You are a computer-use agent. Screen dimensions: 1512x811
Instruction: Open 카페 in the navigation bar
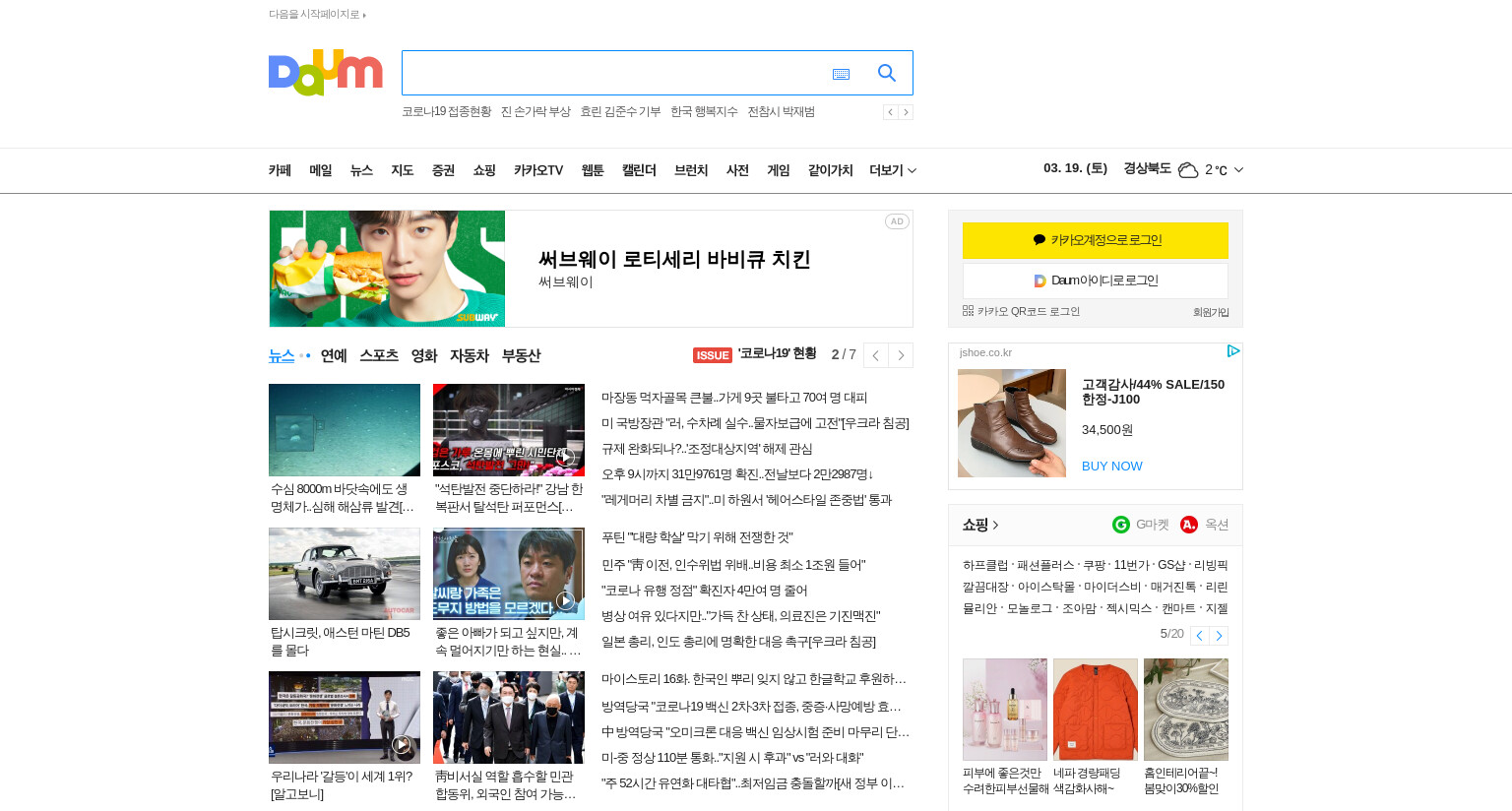(x=280, y=170)
